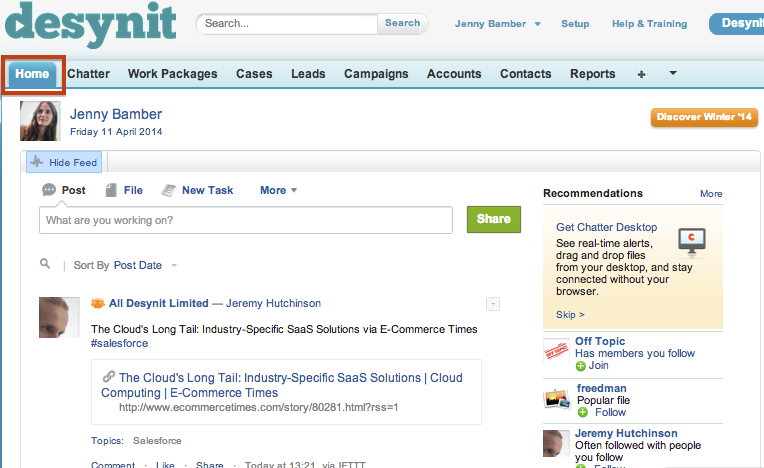The image size is (764, 468).
Task: Click the Discover Winter '14 button
Action: [x=704, y=117]
